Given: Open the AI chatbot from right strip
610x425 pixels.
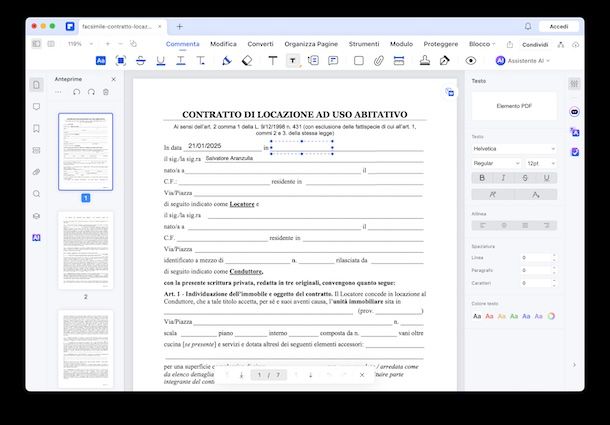Looking at the screenshot, I should pyautogui.click(x=575, y=112).
